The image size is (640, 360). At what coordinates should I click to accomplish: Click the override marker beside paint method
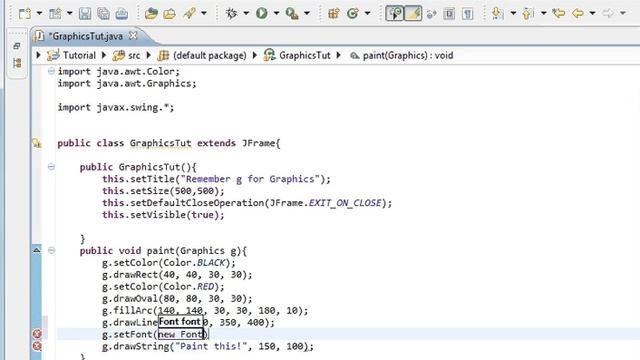[37, 250]
